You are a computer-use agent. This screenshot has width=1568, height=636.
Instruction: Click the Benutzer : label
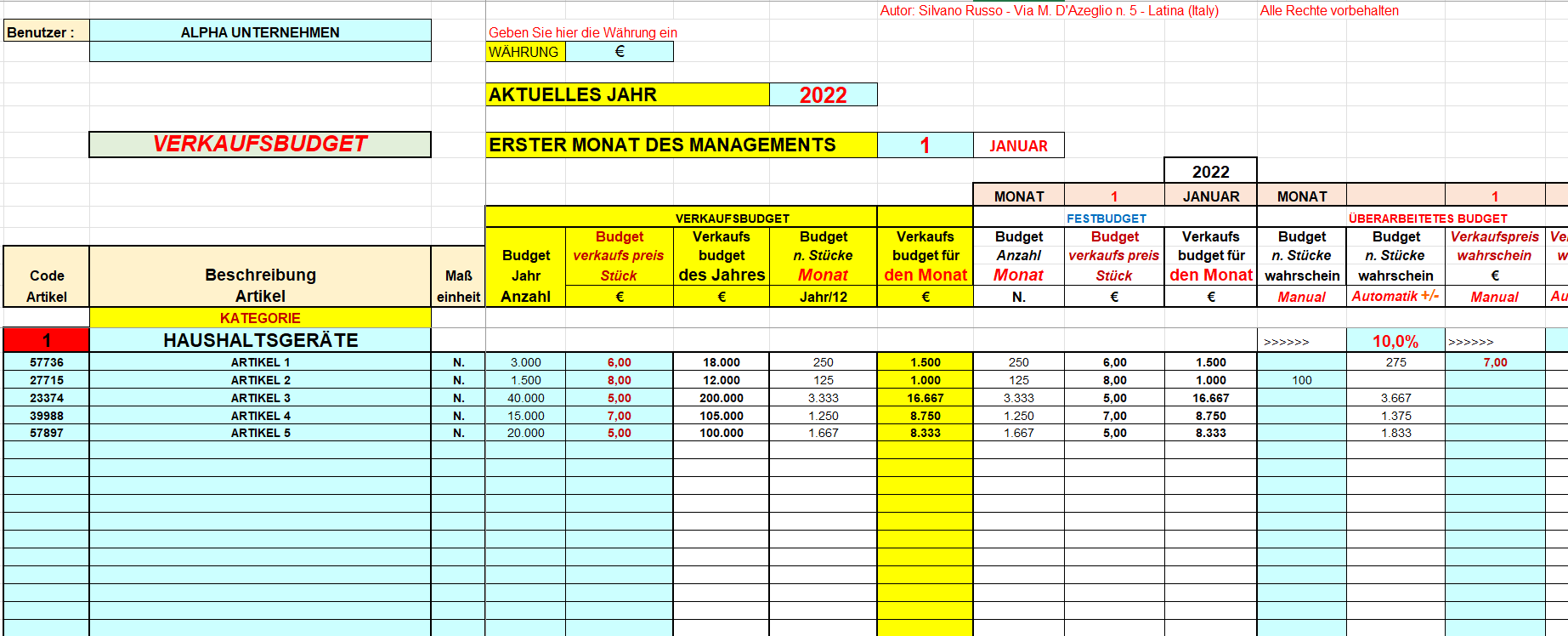click(x=46, y=32)
